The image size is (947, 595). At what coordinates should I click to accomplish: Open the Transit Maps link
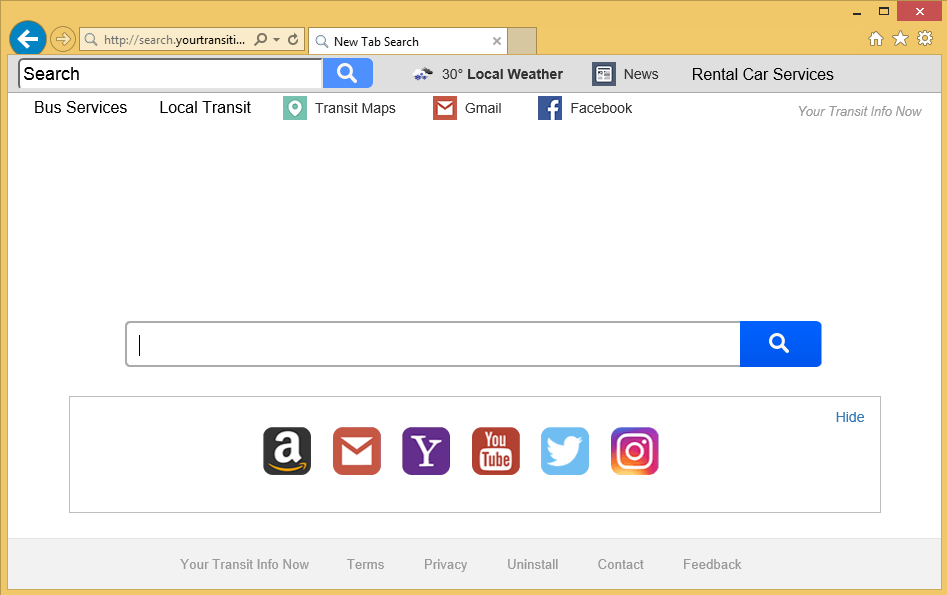point(355,108)
